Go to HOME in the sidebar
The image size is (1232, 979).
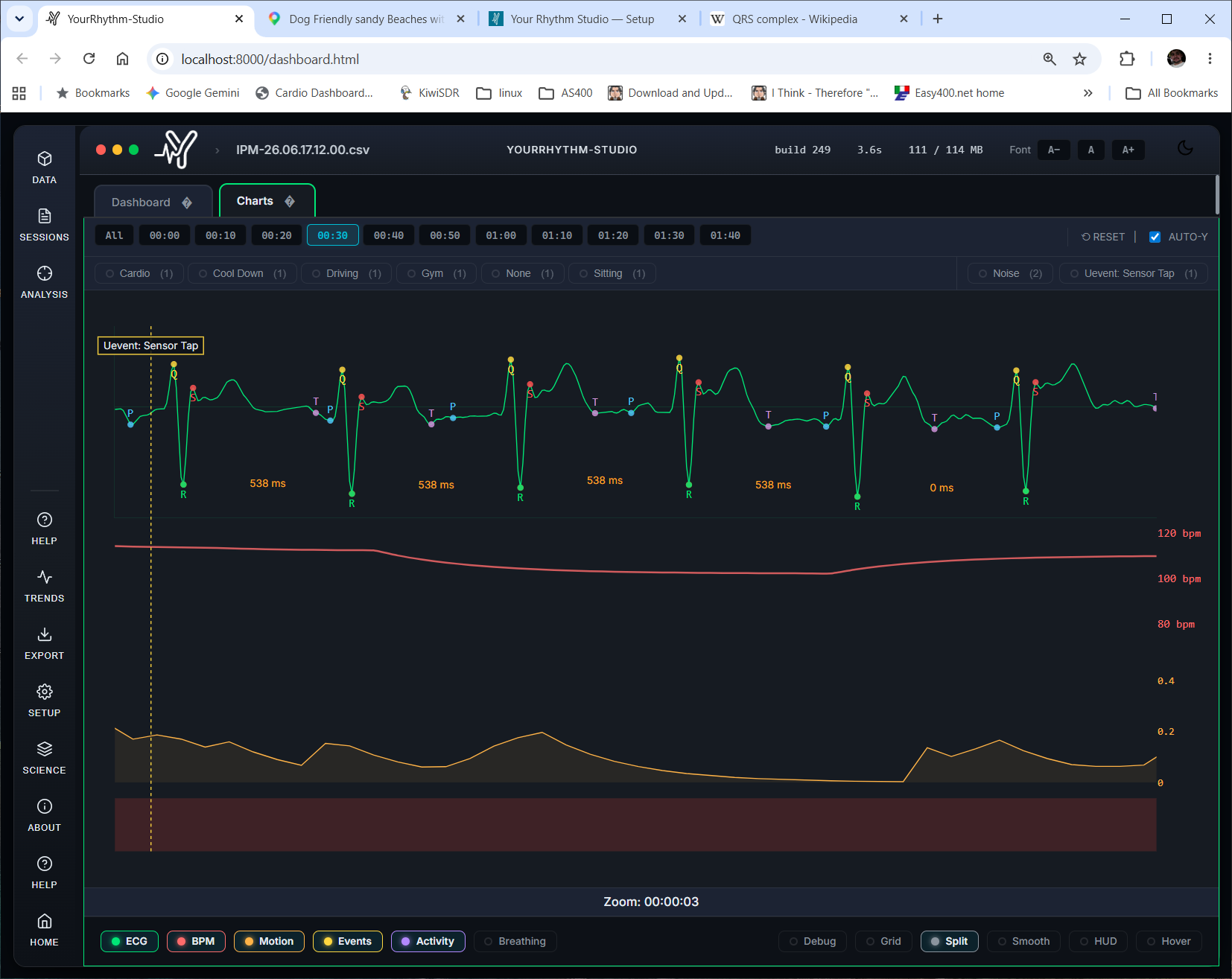(x=44, y=930)
